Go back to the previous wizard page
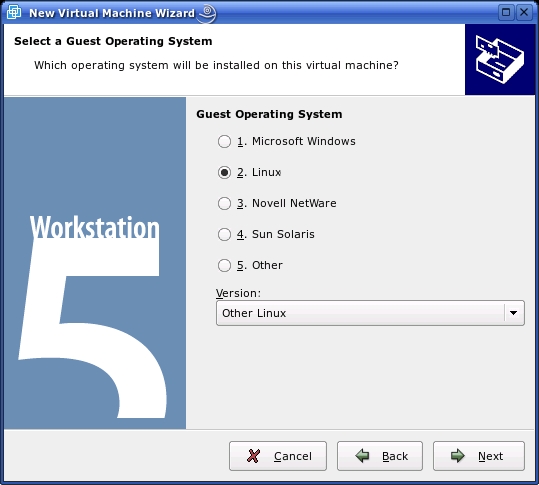The height and width of the screenshot is (485, 539). point(380,456)
